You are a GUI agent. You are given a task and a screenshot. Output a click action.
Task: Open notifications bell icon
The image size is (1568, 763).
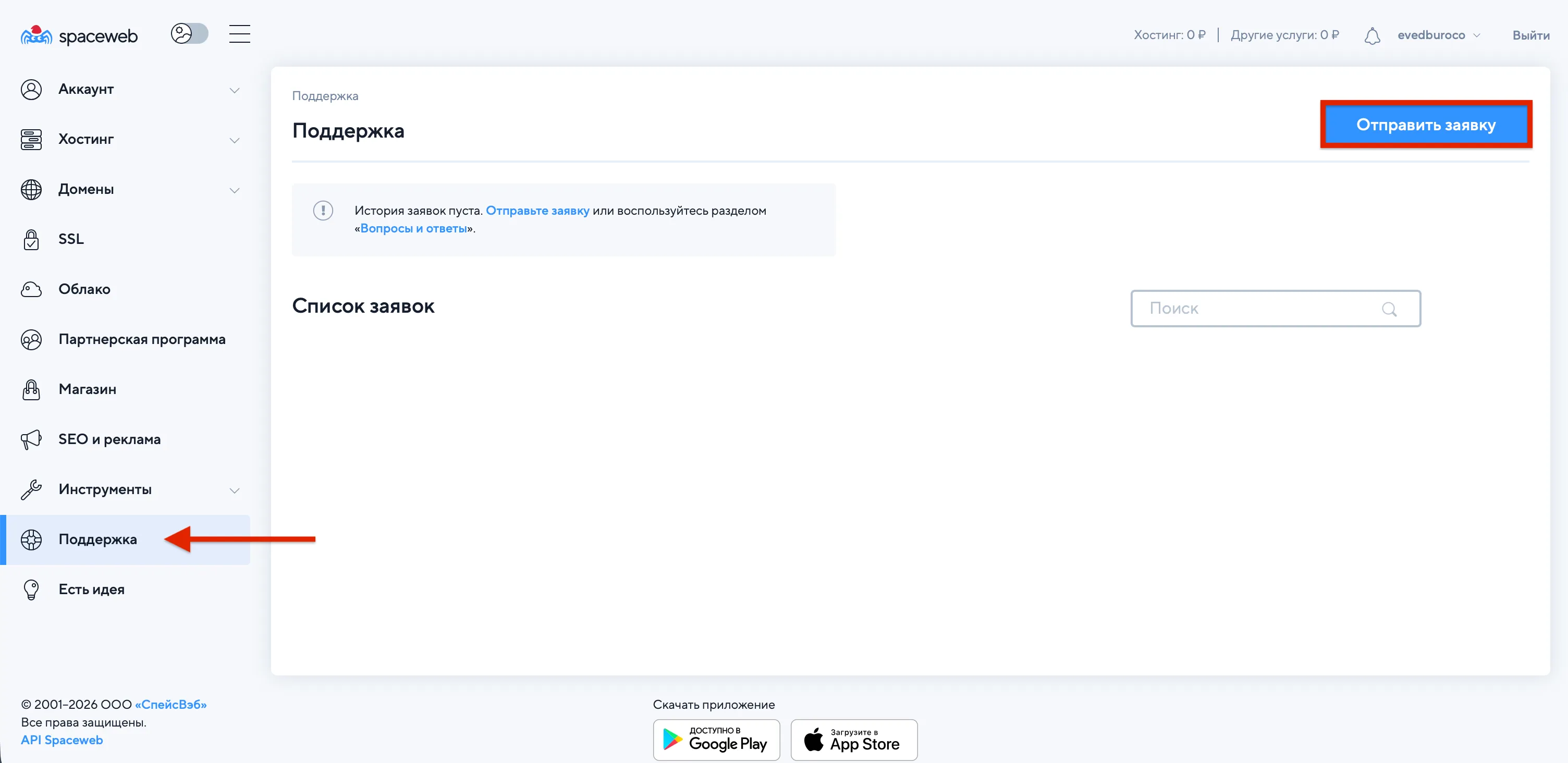point(1371,36)
